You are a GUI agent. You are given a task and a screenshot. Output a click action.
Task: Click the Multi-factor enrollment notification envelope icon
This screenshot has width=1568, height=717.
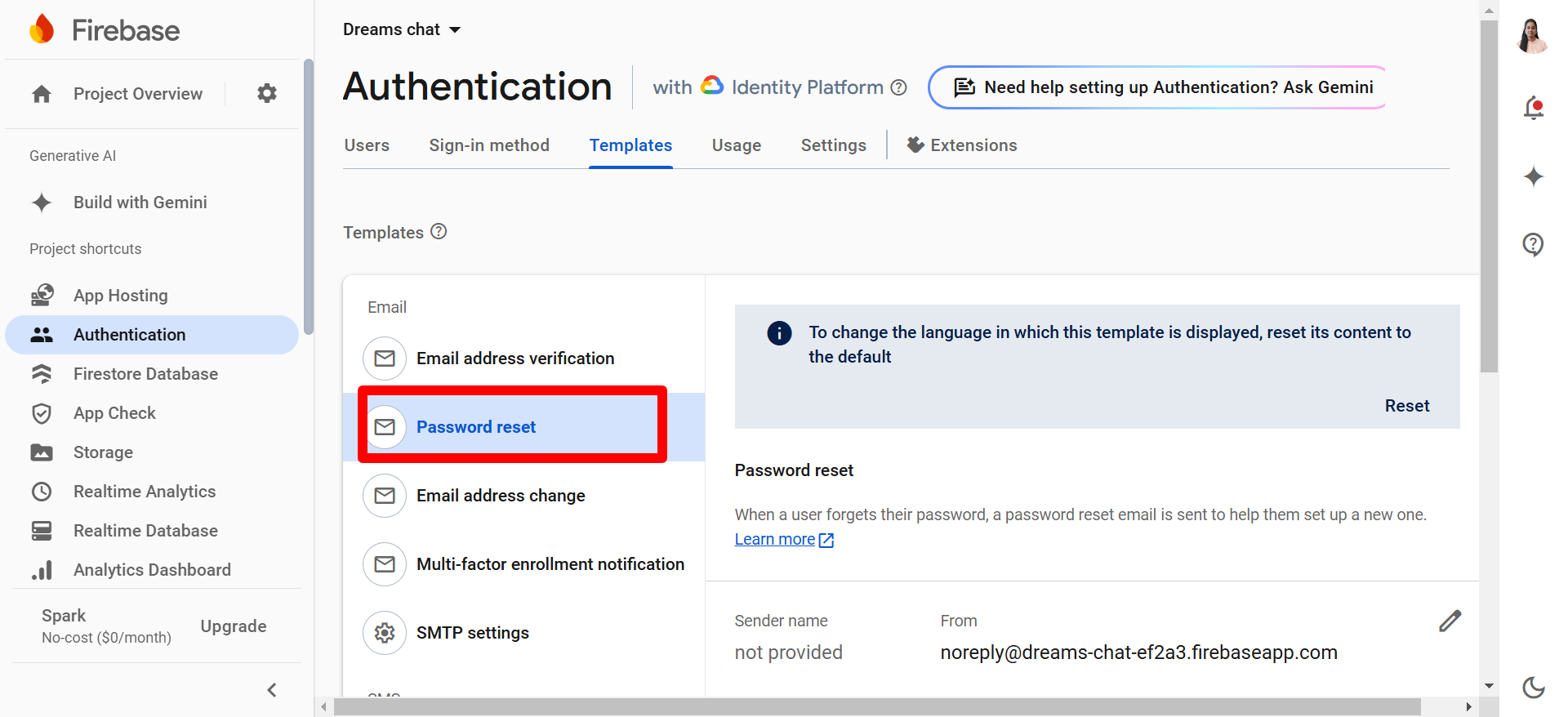click(385, 564)
